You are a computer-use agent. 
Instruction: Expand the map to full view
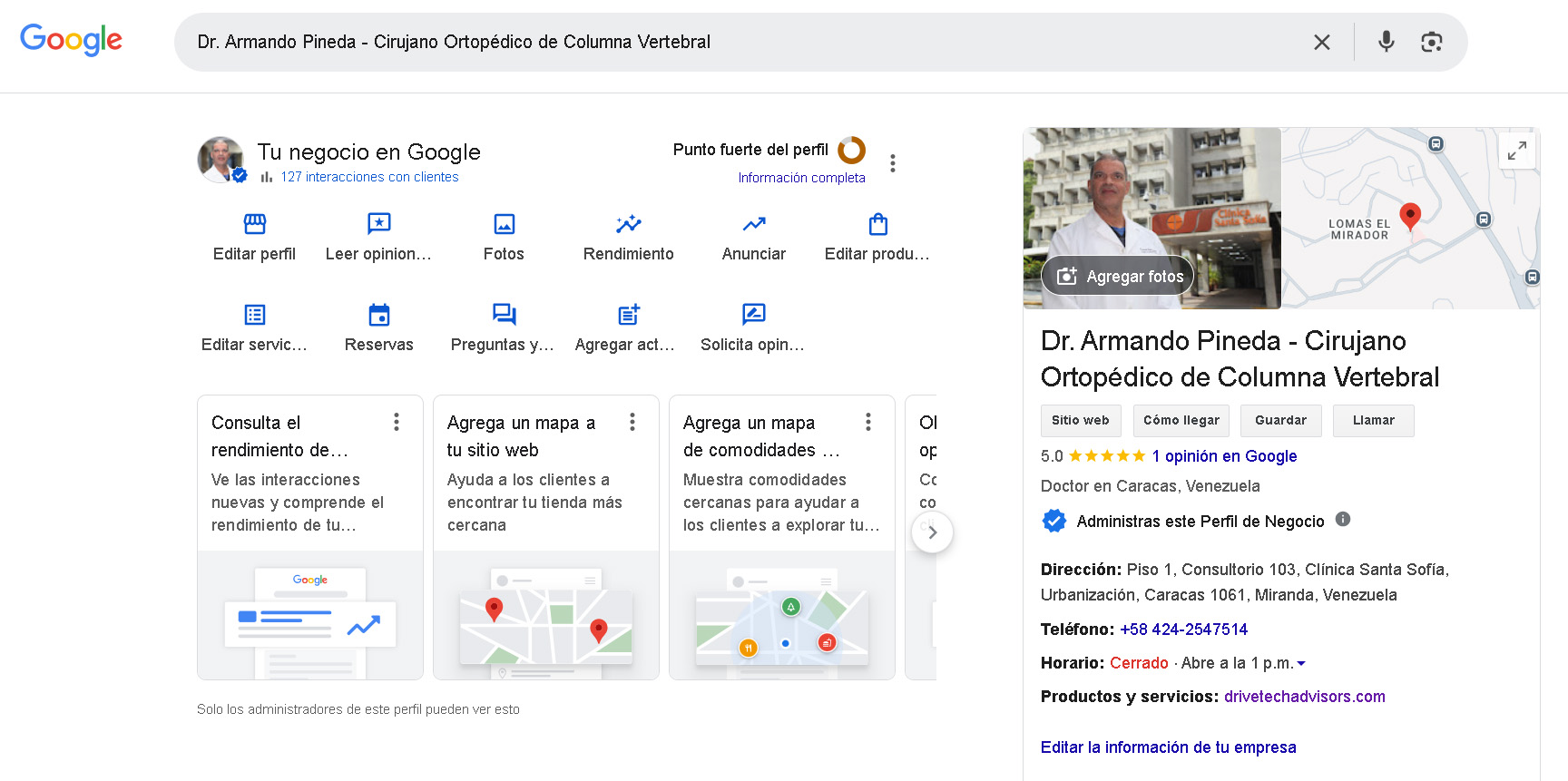(1516, 151)
